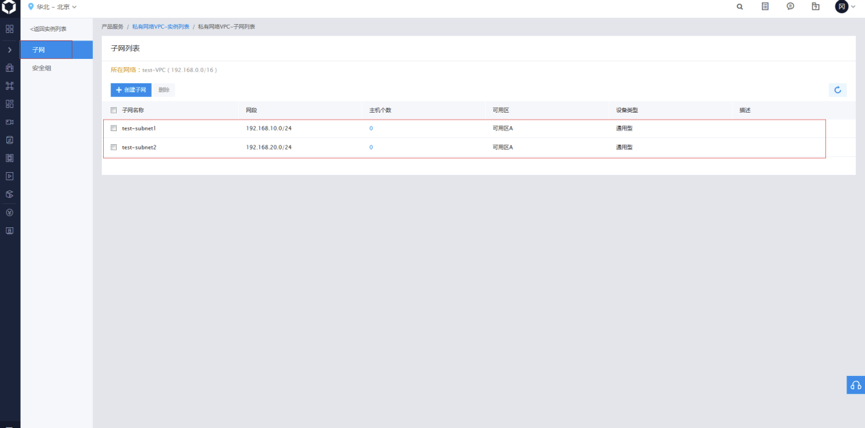This screenshot has width=865, height=428.
Task: Tick the checkbox for test-subnet1
Action: point(114,128)
